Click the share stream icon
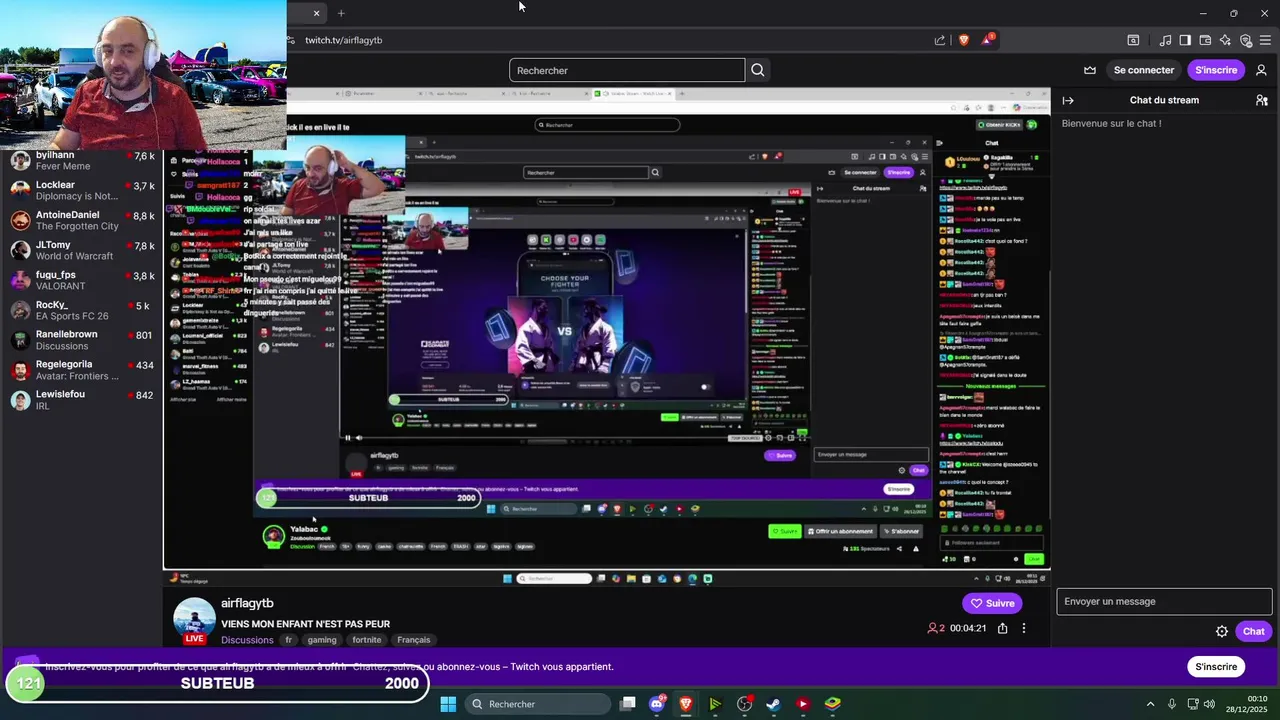 pos(1002,628)
